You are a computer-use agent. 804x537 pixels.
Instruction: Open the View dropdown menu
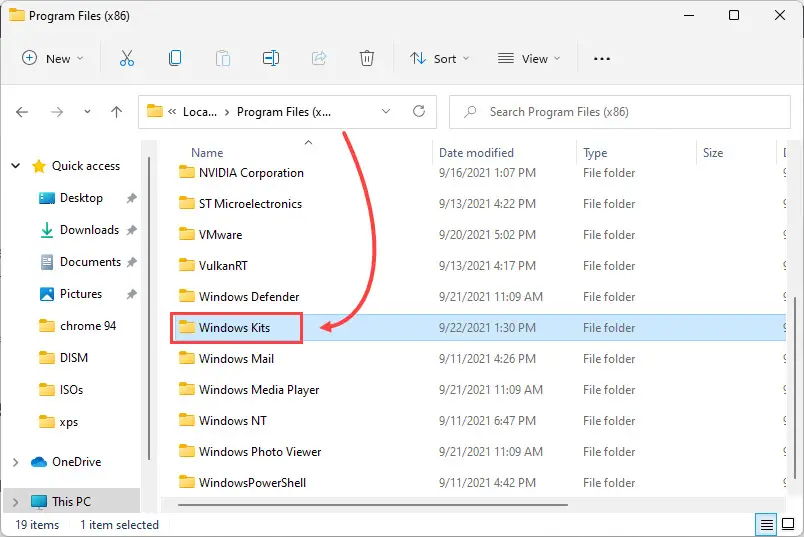point(529,58)
